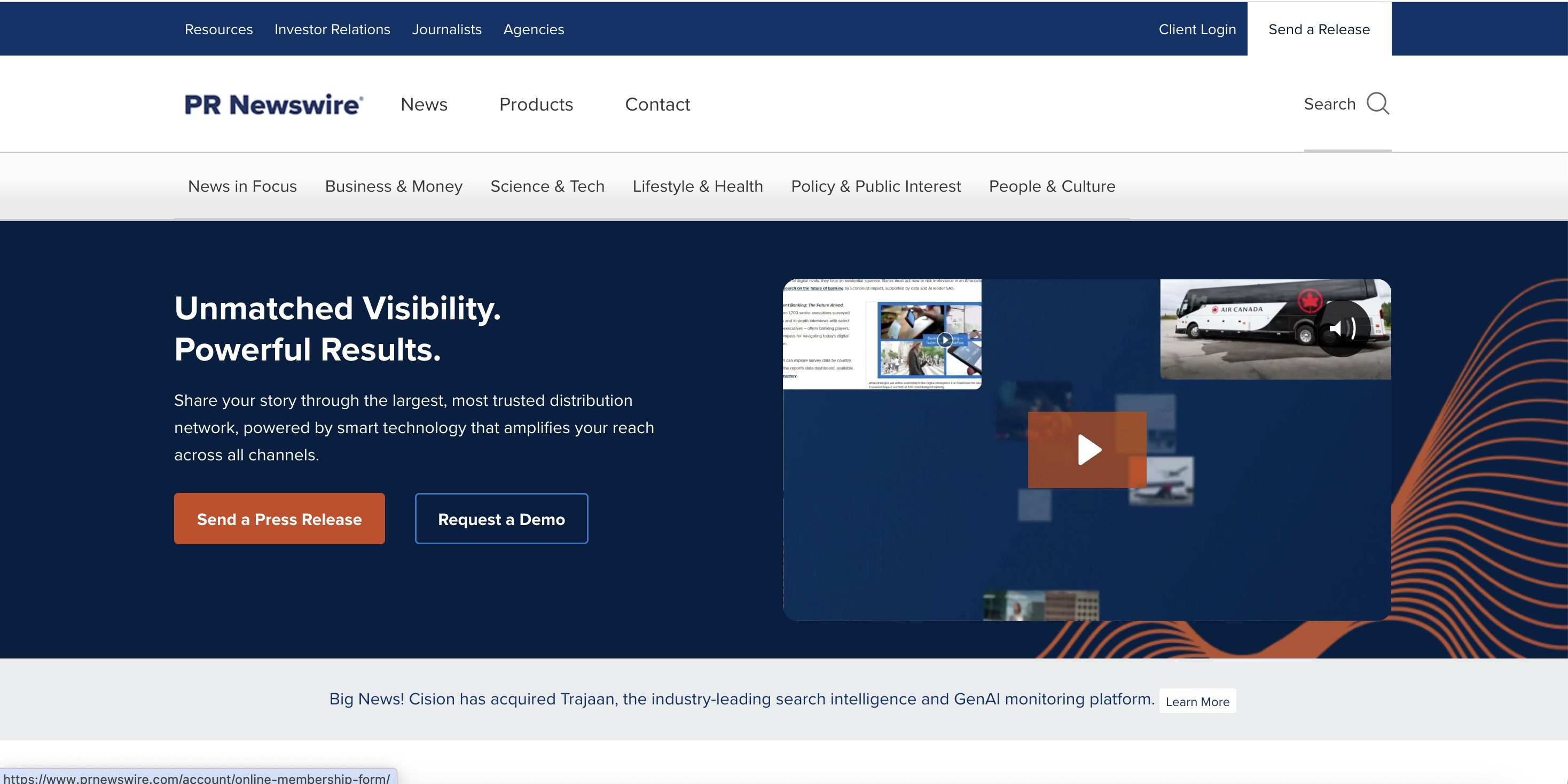Select Business & Money category

point(393,186)
